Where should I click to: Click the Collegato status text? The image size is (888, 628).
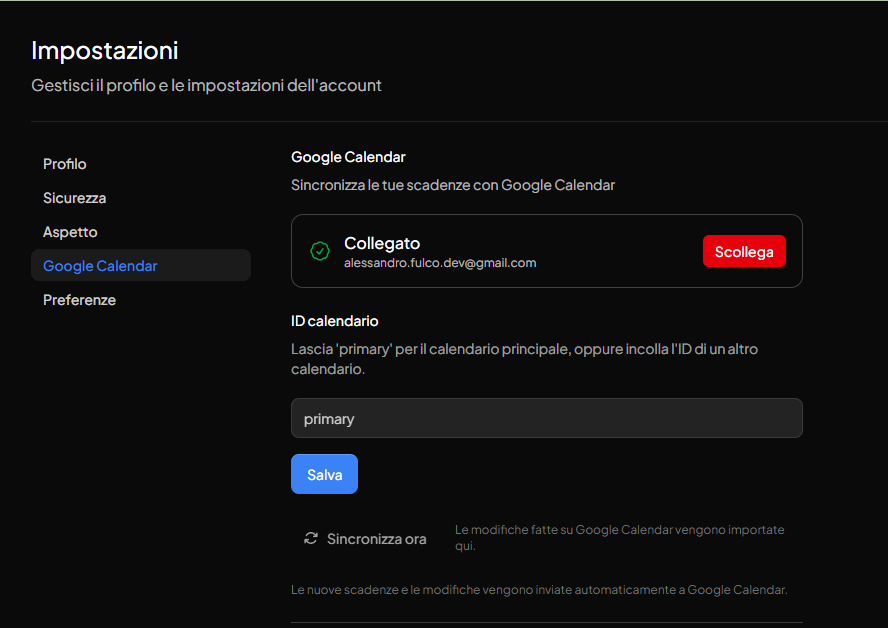coord(382,243)
